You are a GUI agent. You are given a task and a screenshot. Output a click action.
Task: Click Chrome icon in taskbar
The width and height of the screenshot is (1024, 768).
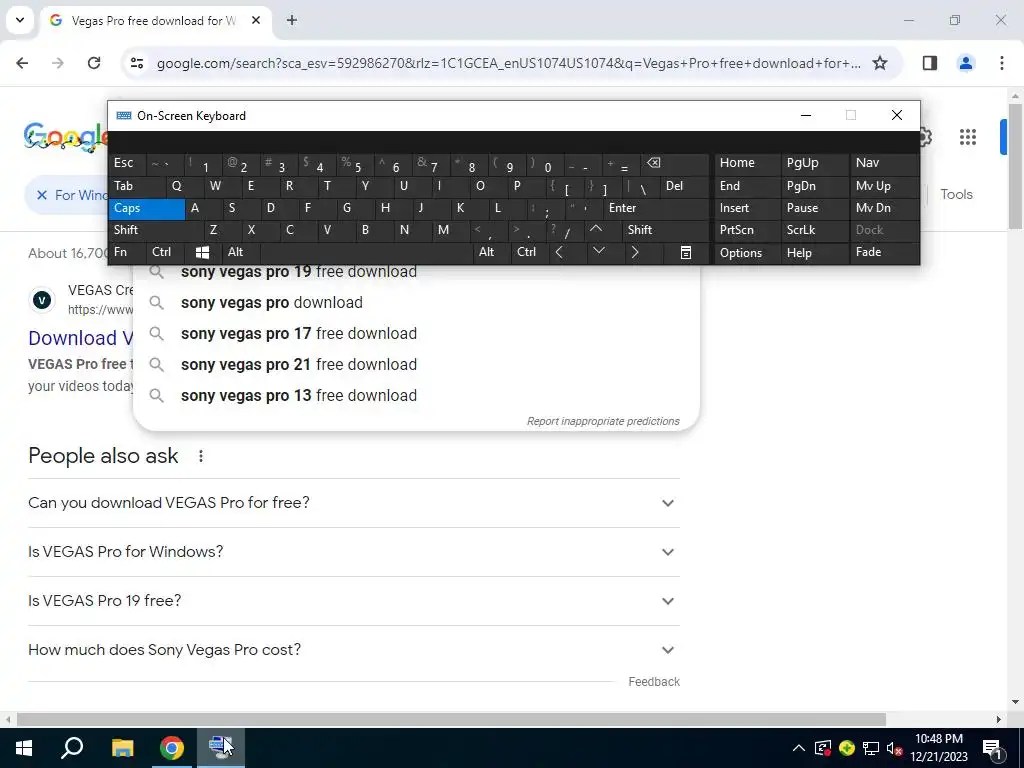(172, 748)
